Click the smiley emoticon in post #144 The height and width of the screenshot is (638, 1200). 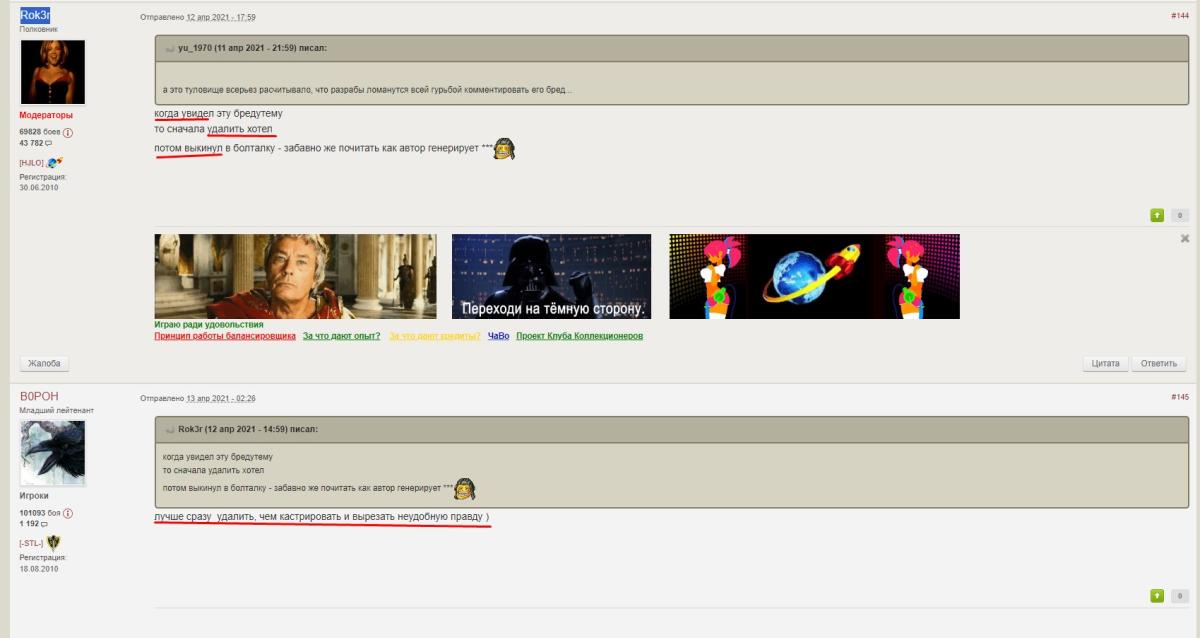pos(505,150)
